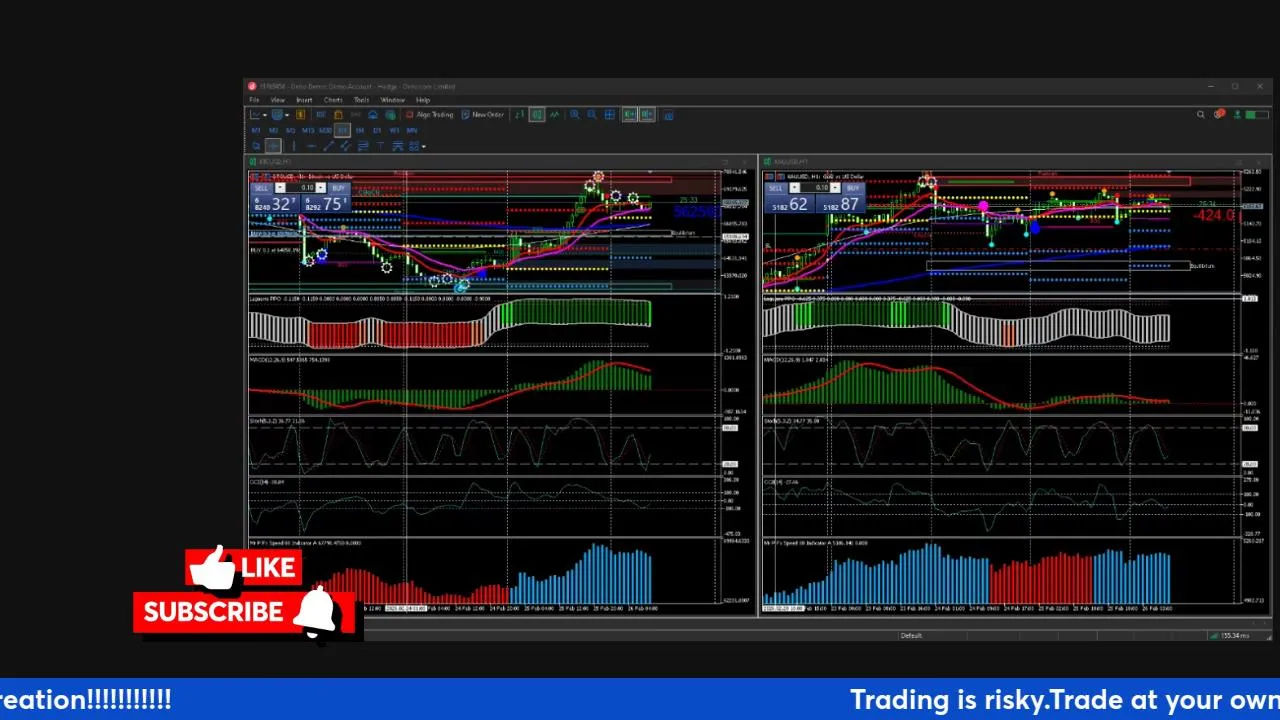Click SELL button in BTCUSD chart panel
Image resolution: width=1280 pixels, height=720 pixels.
pyautogui.click(x=261, y=188)
